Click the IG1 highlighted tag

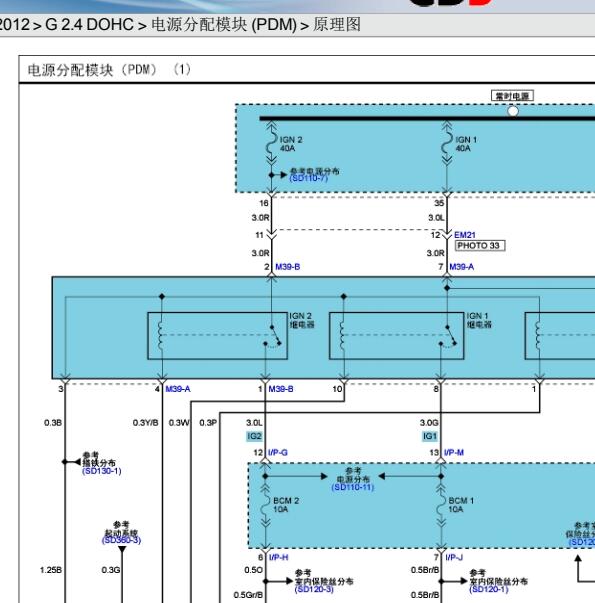[430, 436]
